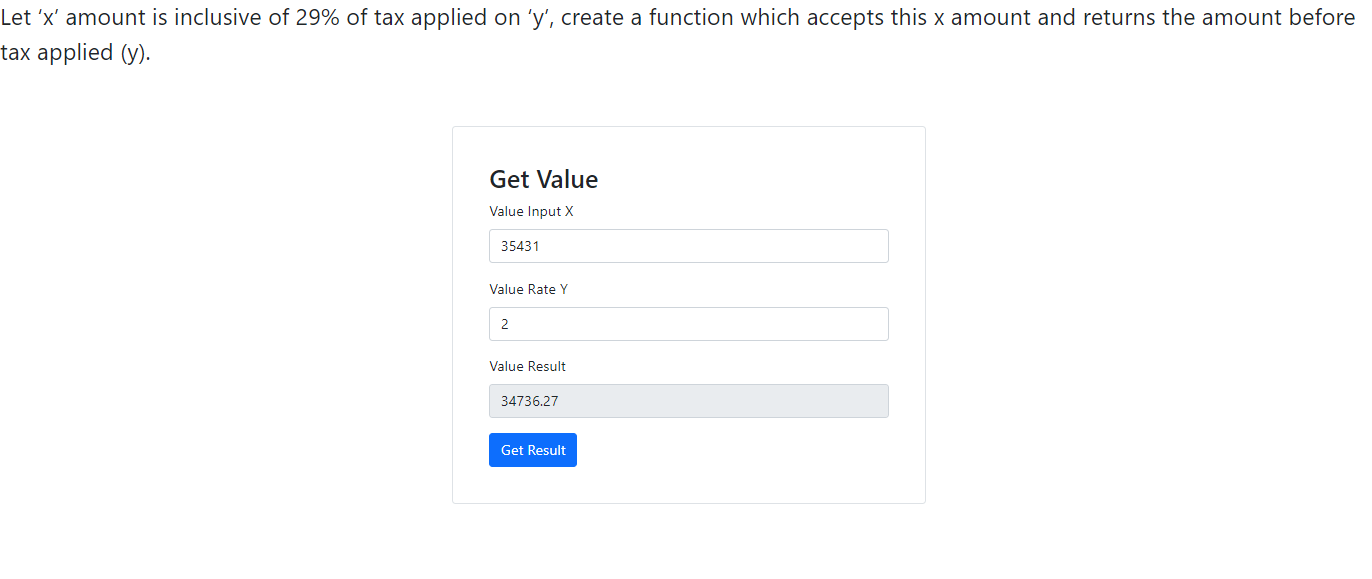1372x579 pixels.
Task: Focus the Value Input X field
Action: tap(688, 246)
